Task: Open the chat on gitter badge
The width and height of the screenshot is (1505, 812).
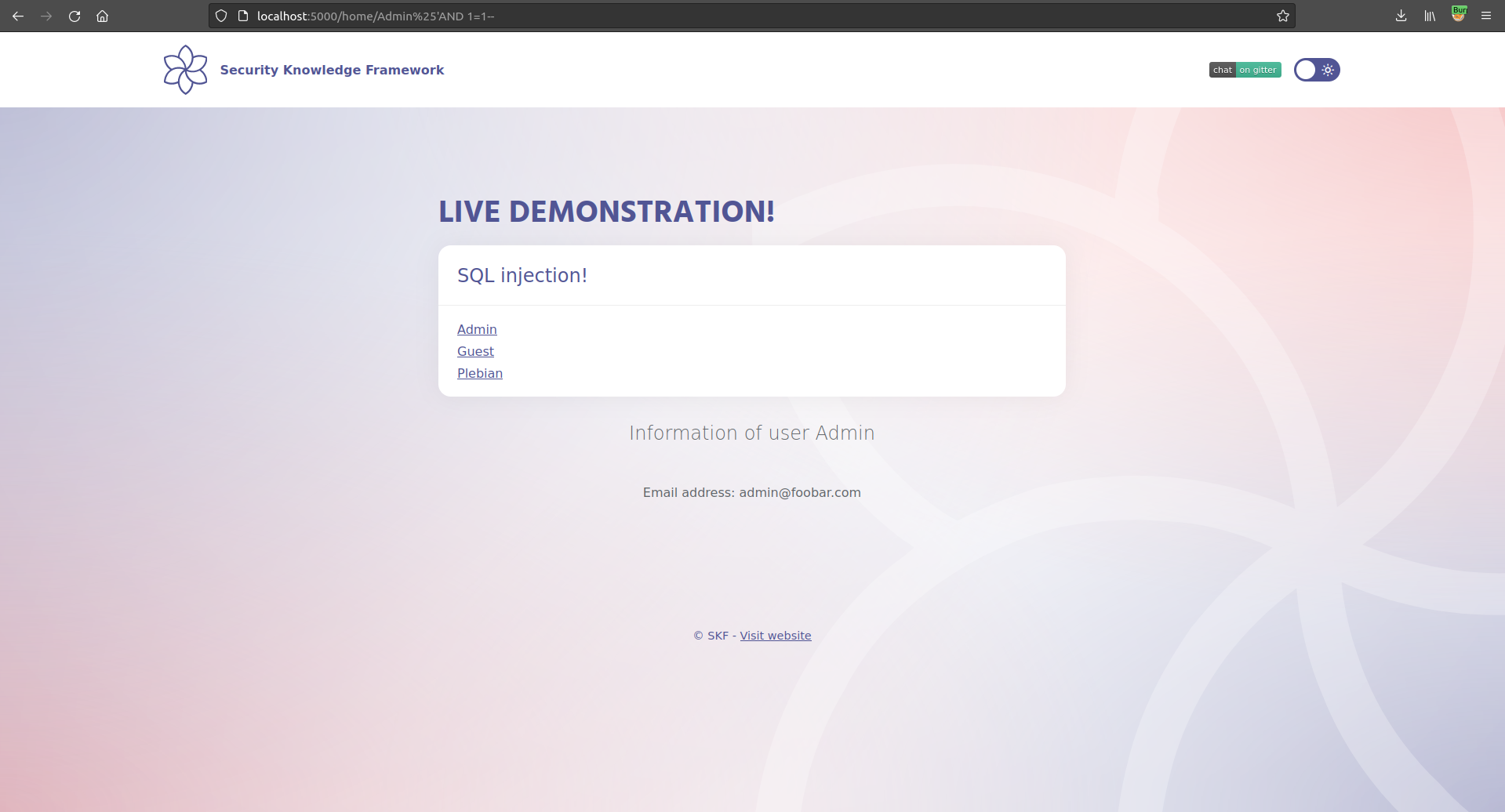Action: (1245, 70)
